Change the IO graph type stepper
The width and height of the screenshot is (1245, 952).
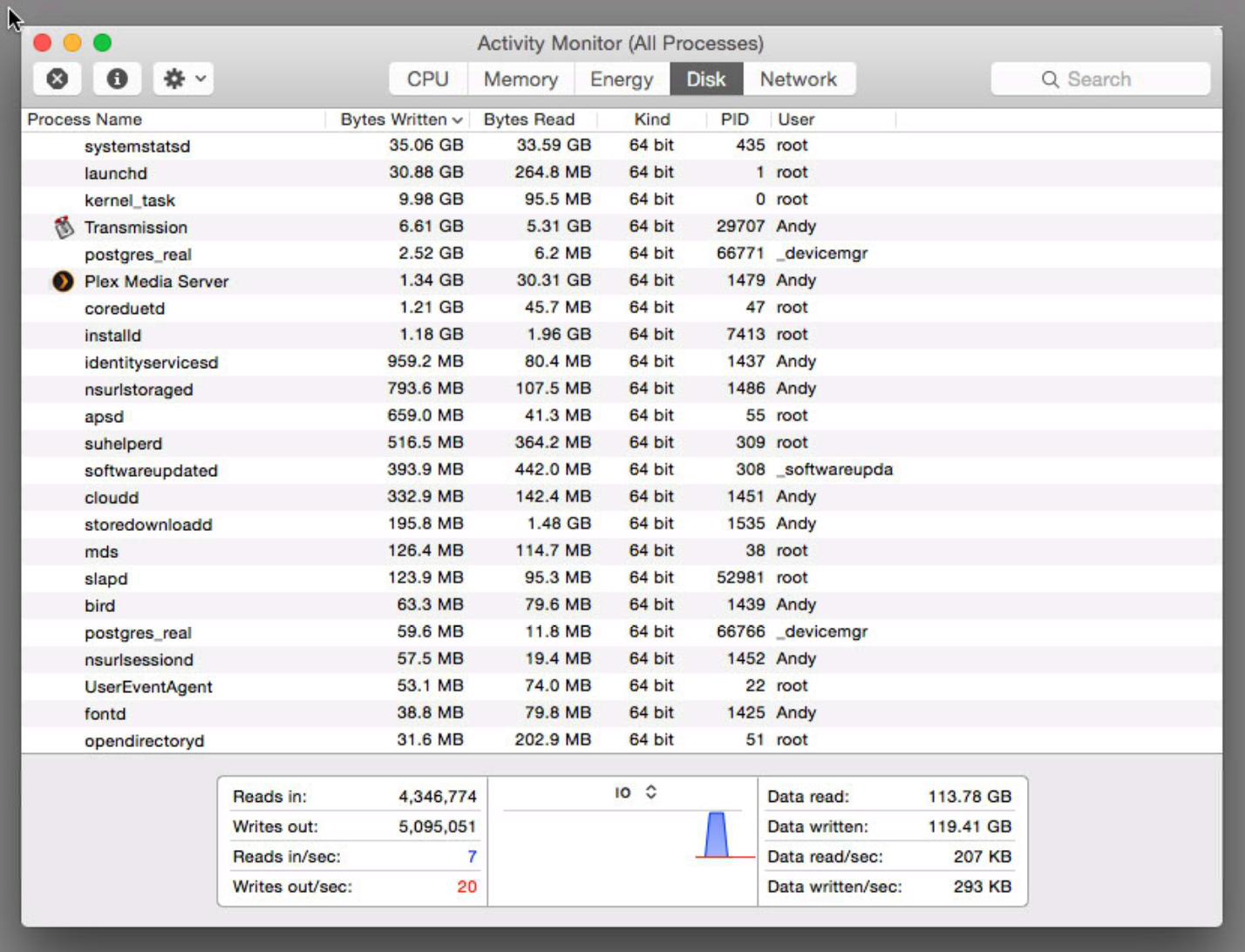[651, 792]
